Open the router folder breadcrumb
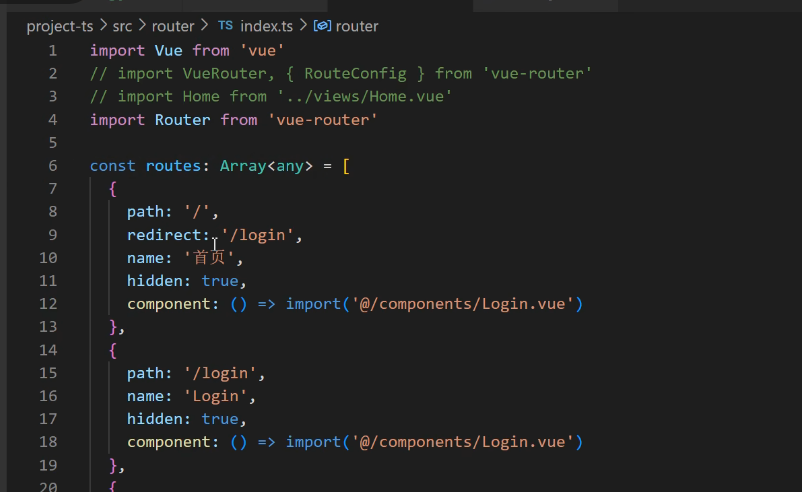The height and width of the screenshot is (492, 802). pos(173,26)
